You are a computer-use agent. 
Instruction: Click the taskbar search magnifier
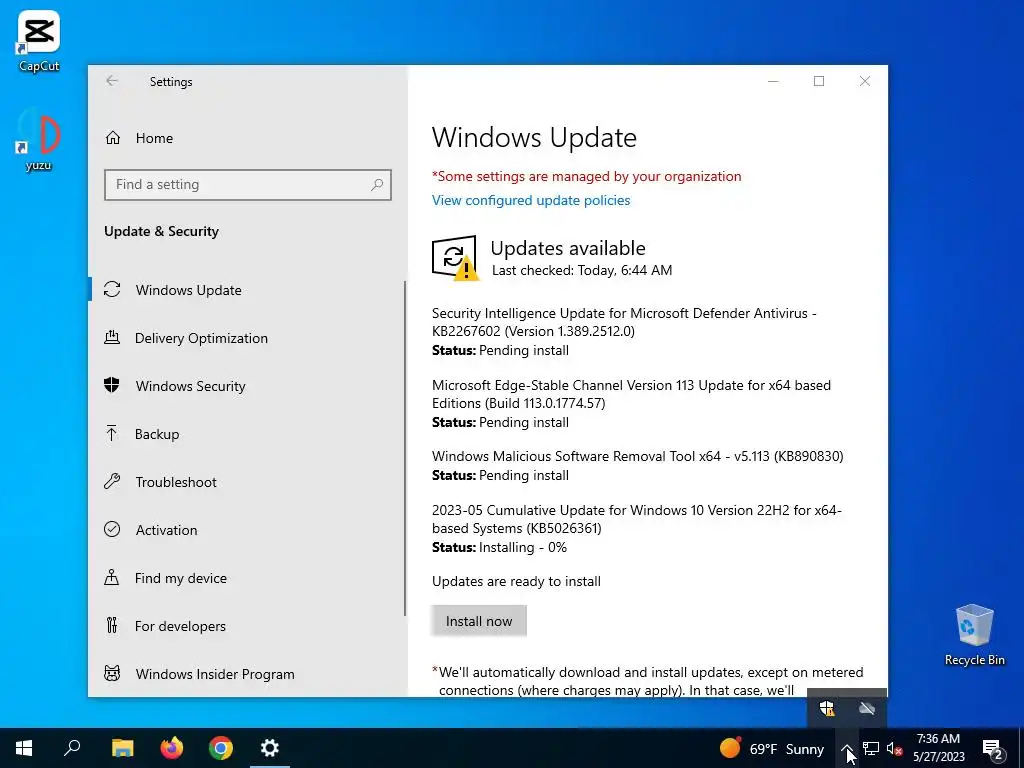point(72,748)
